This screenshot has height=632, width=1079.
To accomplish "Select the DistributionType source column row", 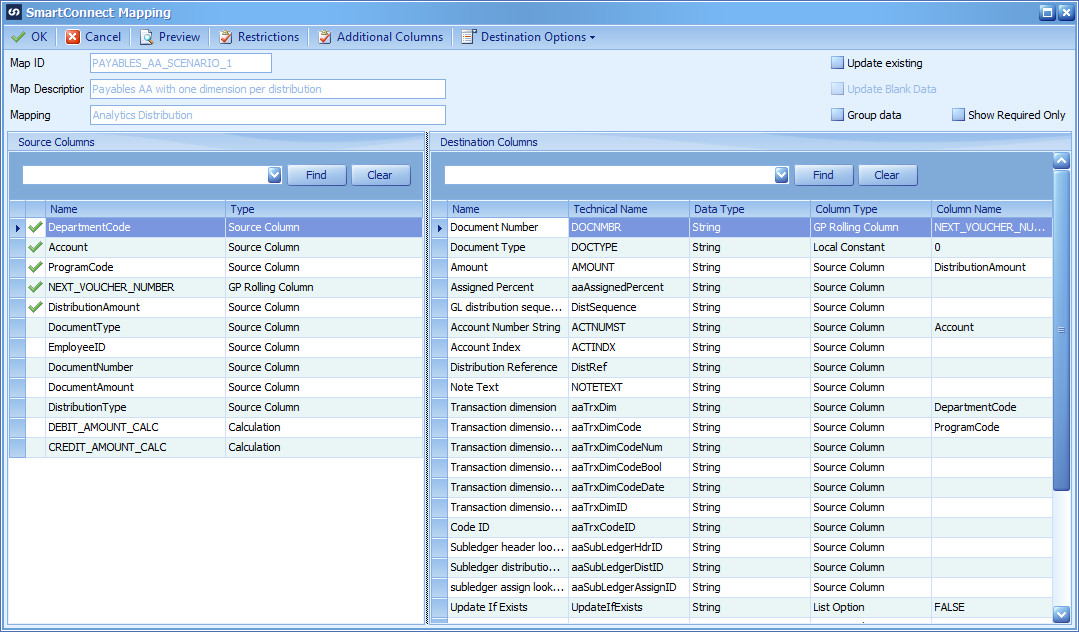I will [x=216, y=407].
